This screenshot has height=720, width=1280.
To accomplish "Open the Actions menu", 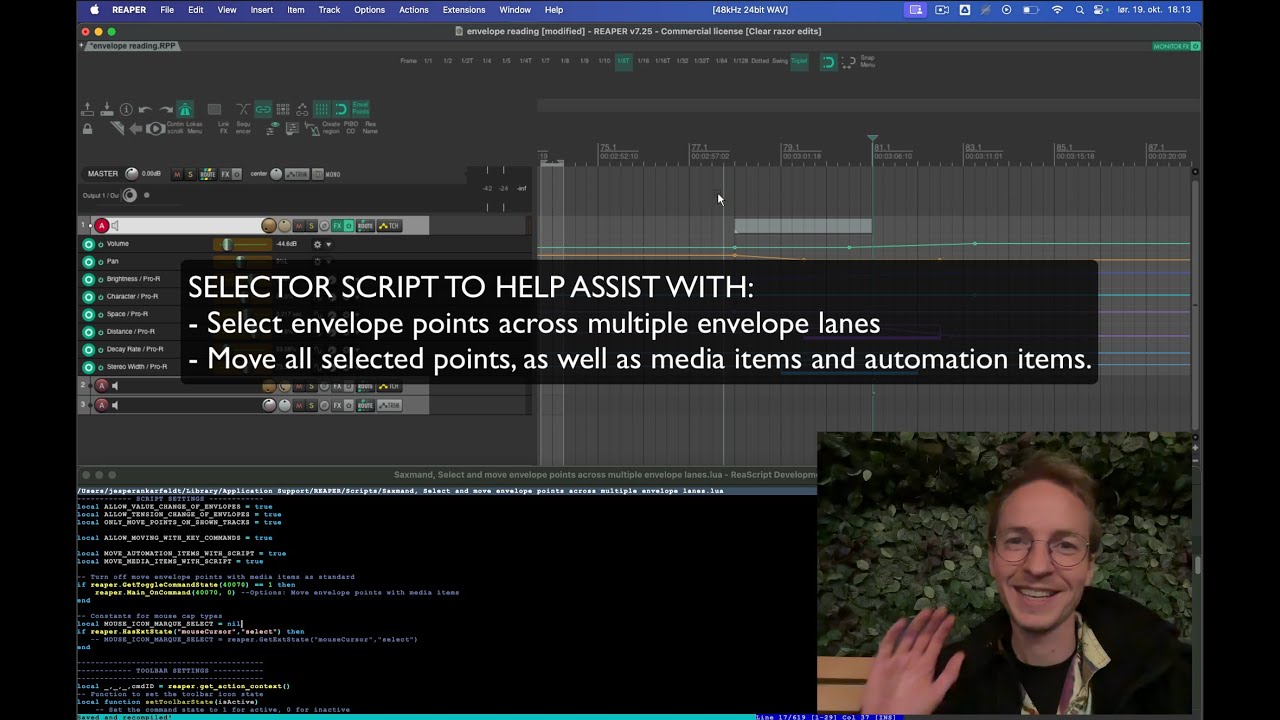I will pos(413,10).
